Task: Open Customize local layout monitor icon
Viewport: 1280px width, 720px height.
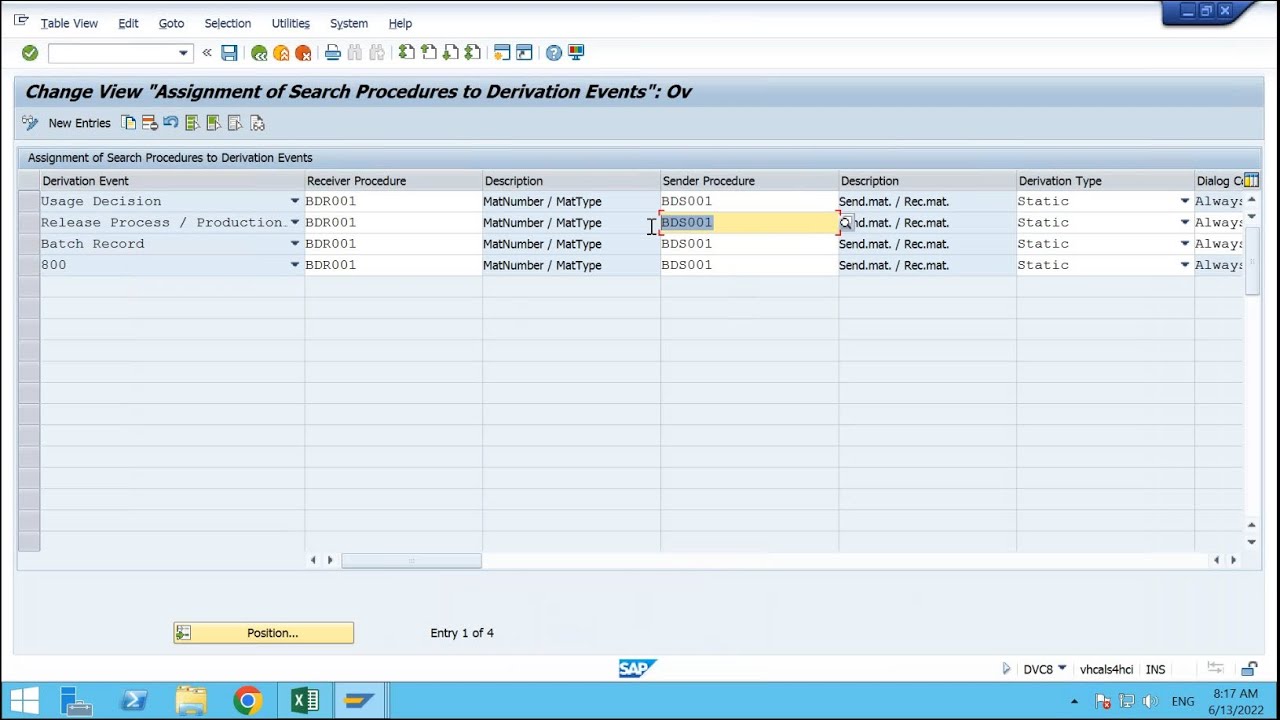Action: 576,53
